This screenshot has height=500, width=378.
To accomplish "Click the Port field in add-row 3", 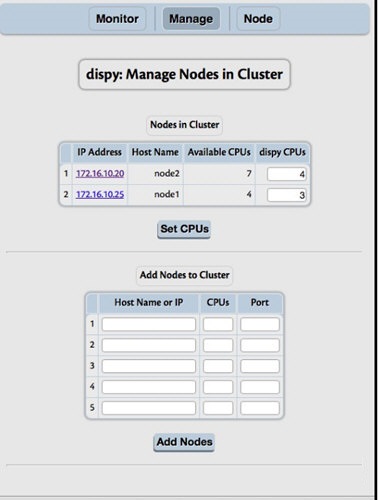I will point(260,366).
